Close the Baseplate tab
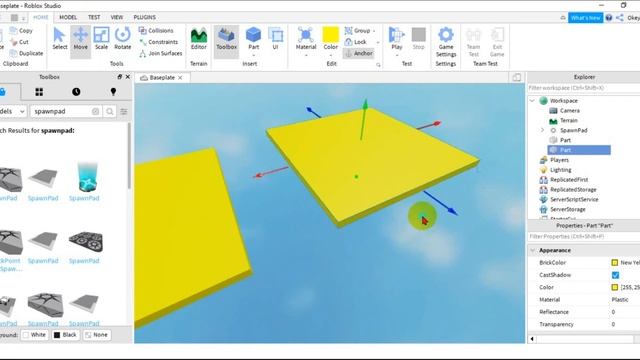The image size is (640, 360). coord(180,78)
